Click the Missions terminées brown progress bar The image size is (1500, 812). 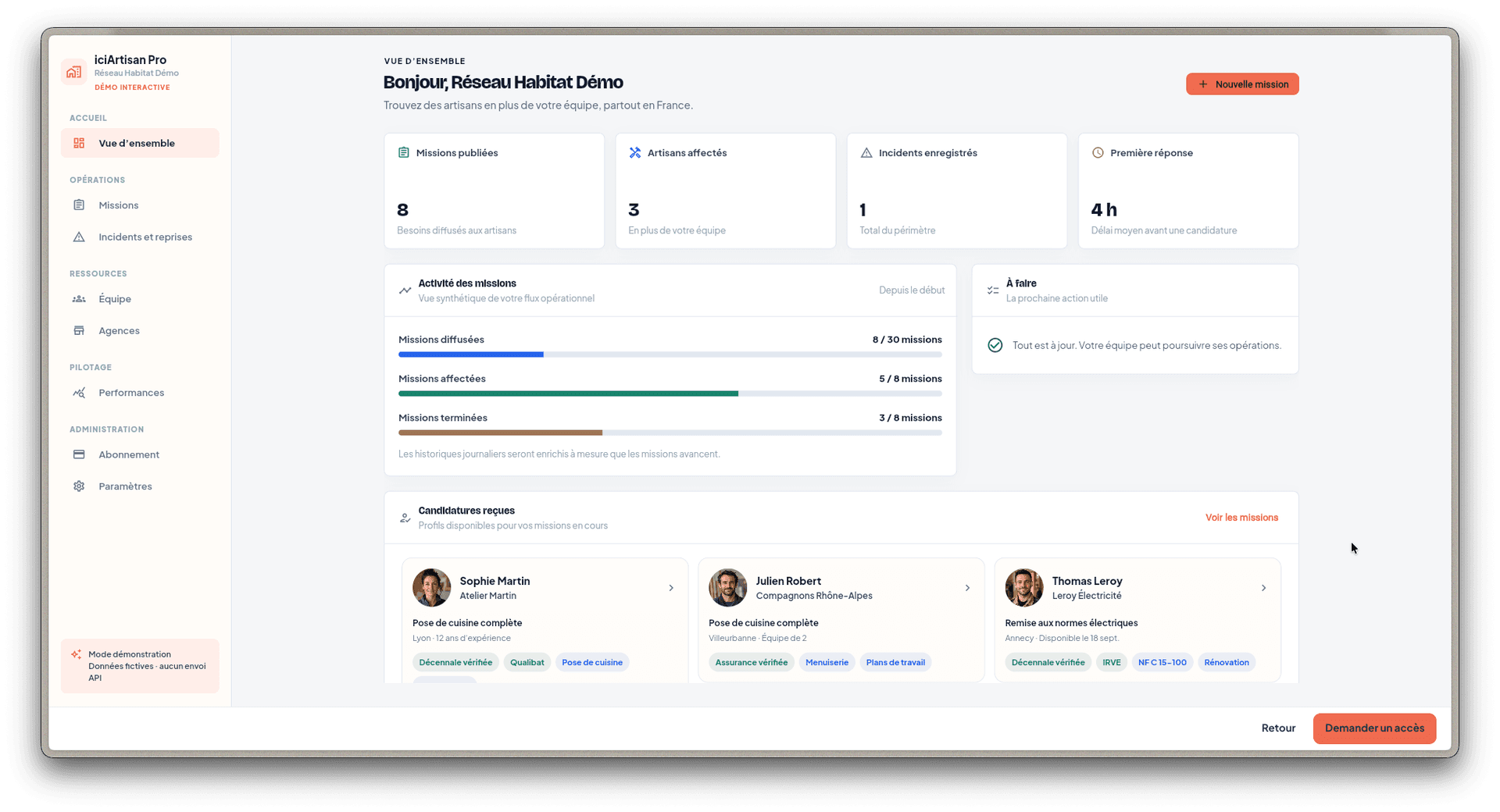coord(500,433)
